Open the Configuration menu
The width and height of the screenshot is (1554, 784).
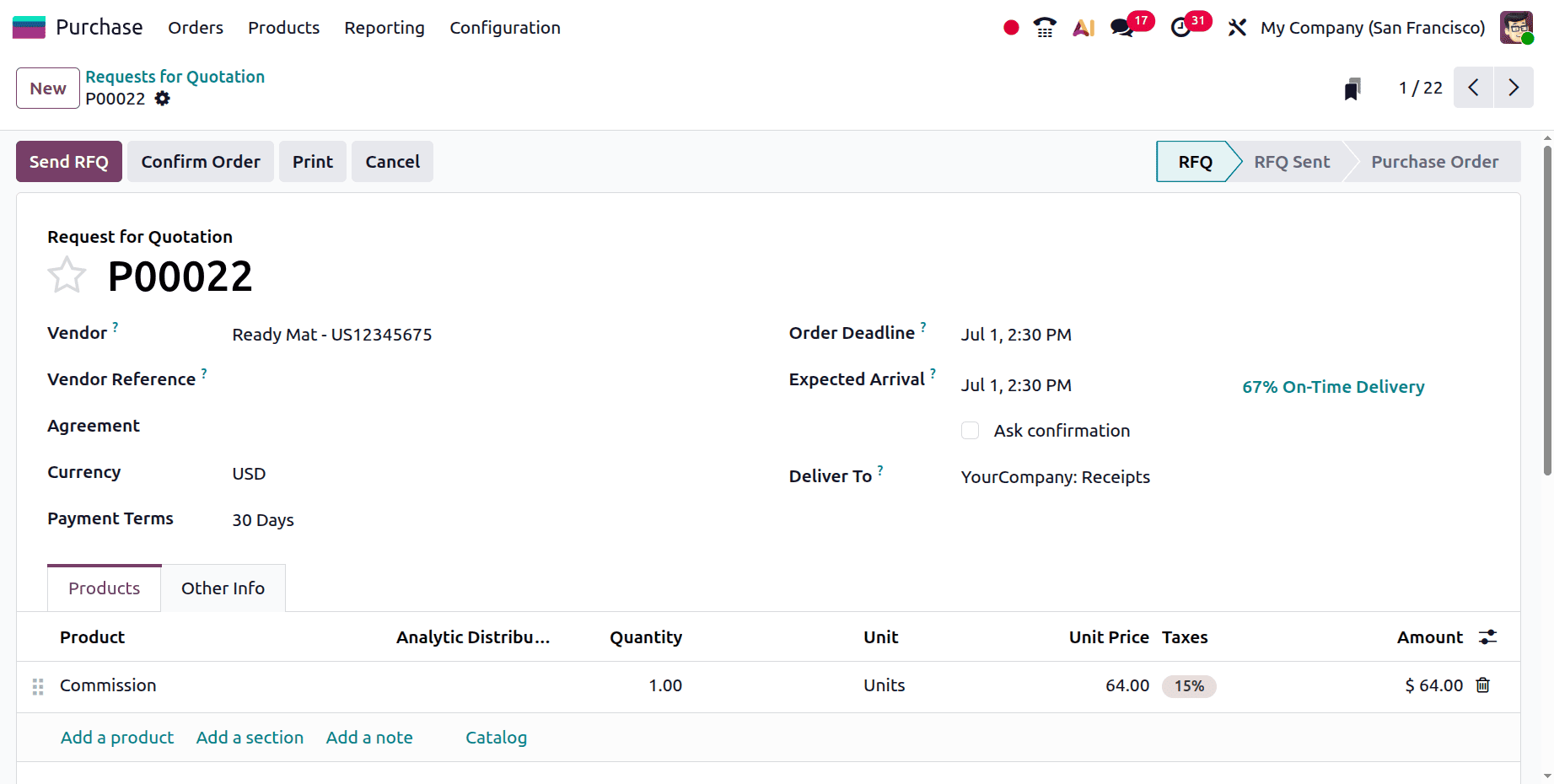click(x=505, y=28)
